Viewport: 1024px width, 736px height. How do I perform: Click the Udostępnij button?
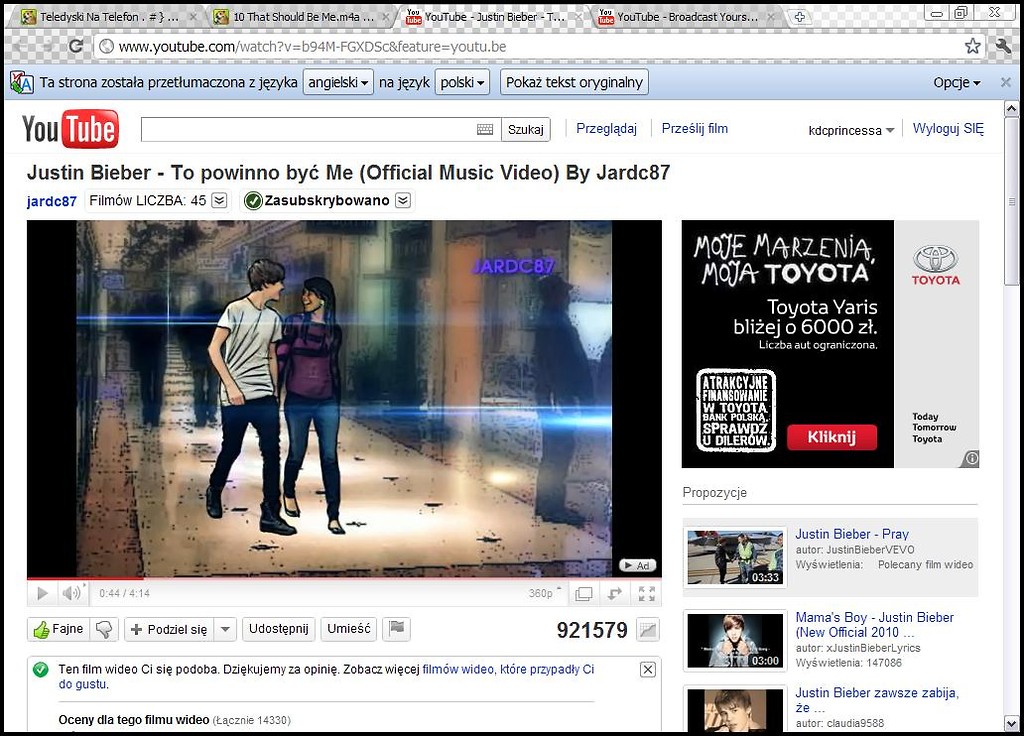point(279,629)
